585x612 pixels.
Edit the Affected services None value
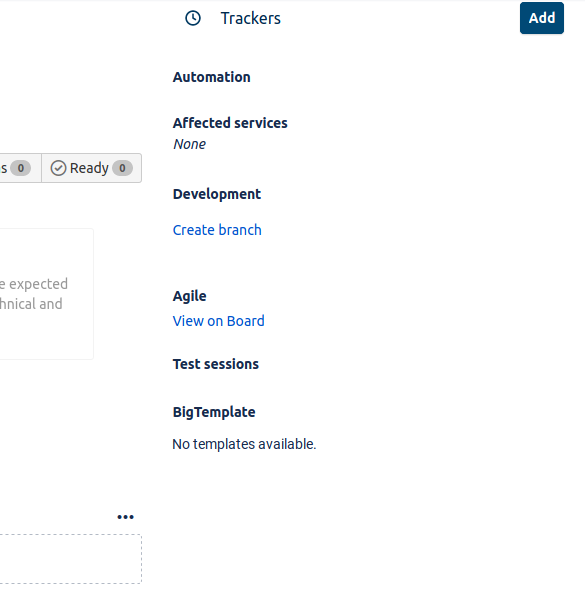(189, 144)
